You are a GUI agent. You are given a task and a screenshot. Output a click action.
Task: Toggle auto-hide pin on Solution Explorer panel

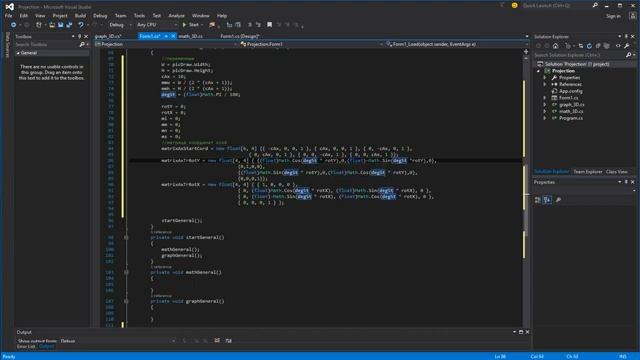point(626,36)
